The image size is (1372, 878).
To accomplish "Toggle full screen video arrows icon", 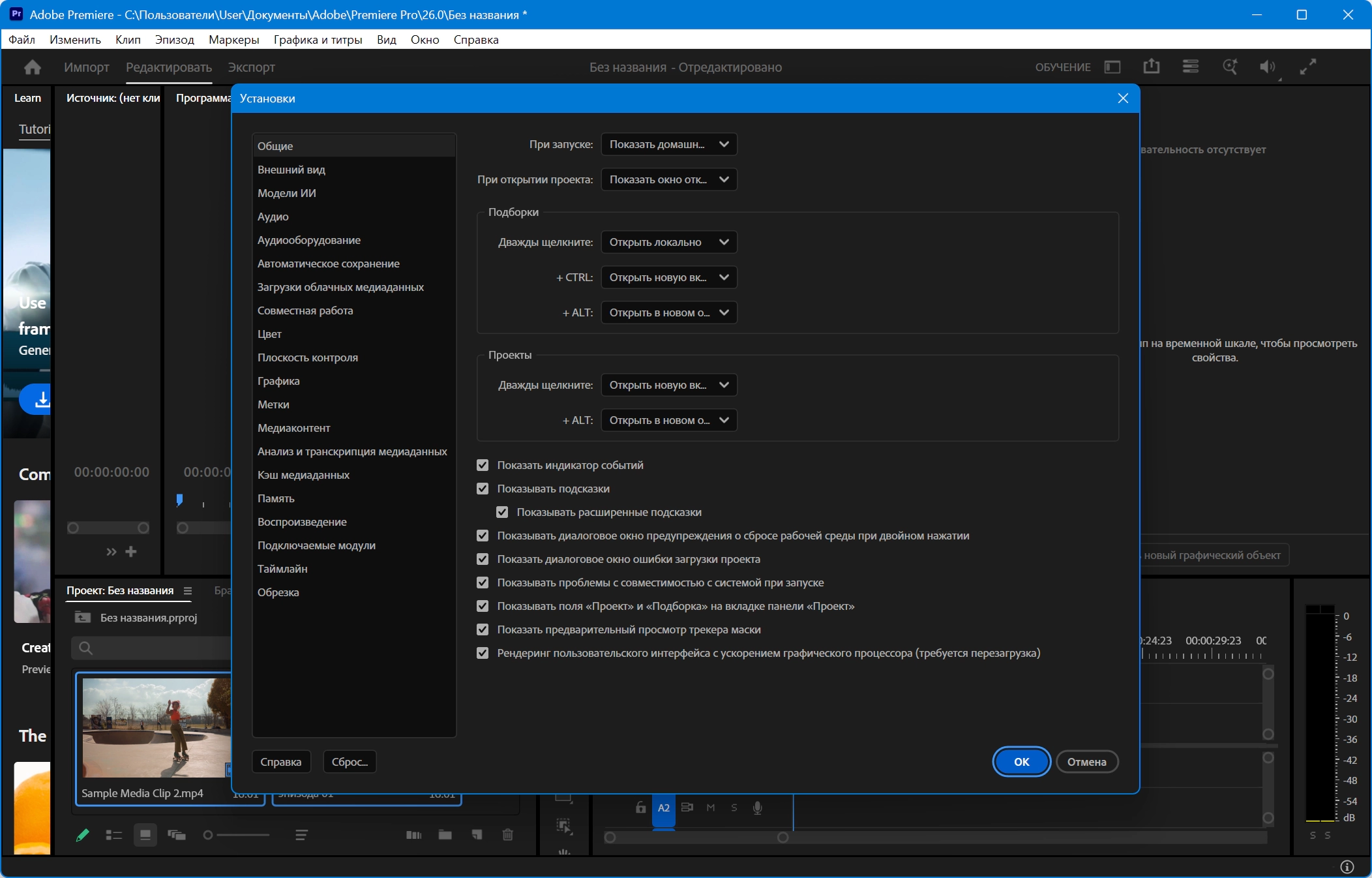I will pyautogui.click(x=1307, y=67).
